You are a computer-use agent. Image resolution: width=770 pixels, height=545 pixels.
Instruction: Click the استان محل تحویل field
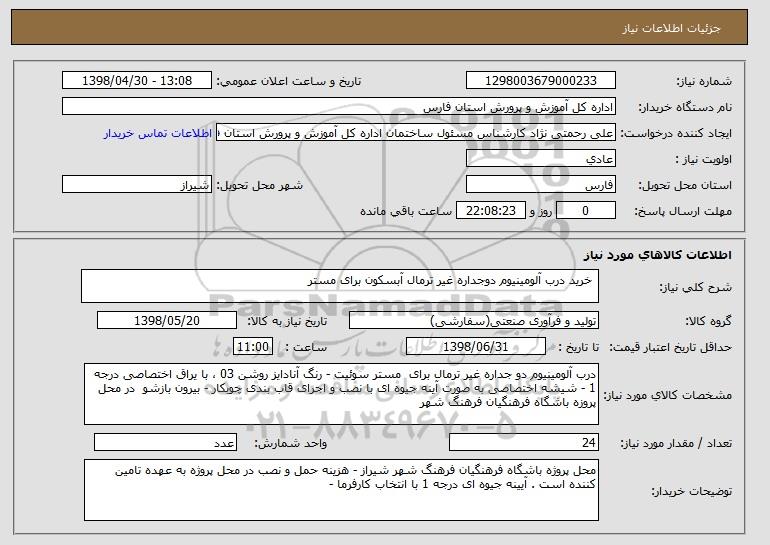coord(541,185)
